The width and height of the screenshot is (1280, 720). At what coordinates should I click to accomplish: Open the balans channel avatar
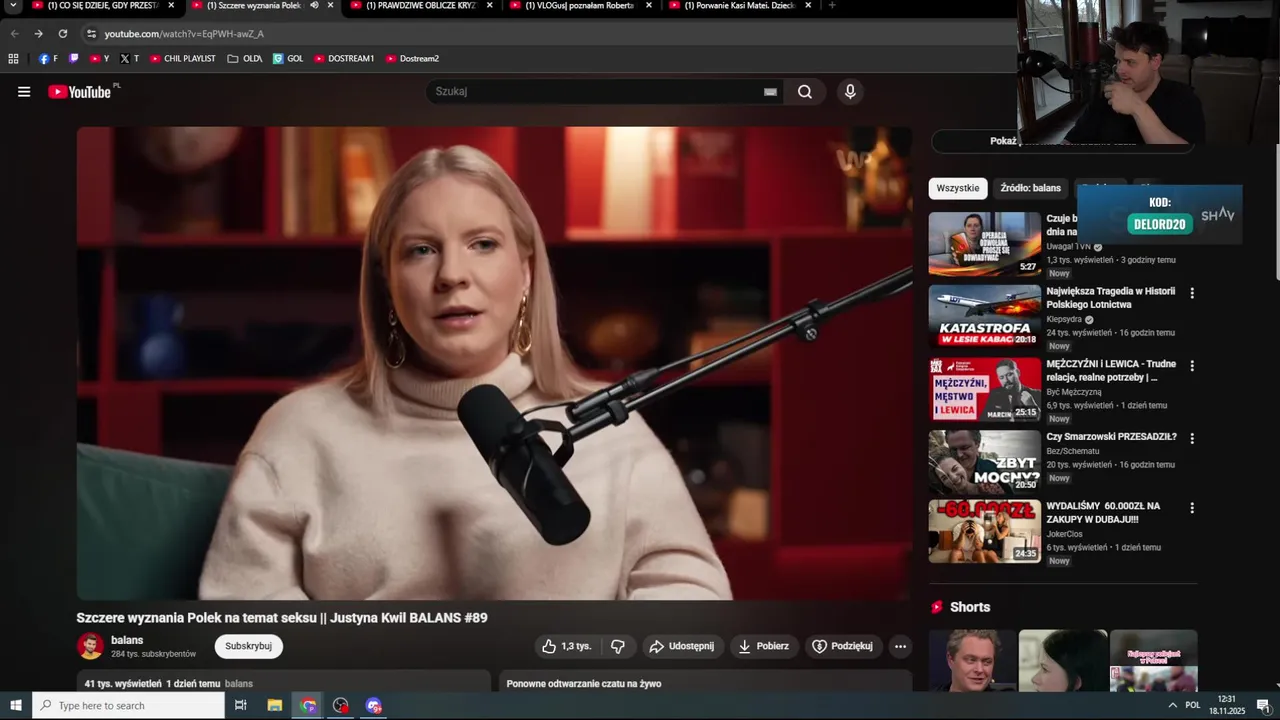(x=90, y=646)
